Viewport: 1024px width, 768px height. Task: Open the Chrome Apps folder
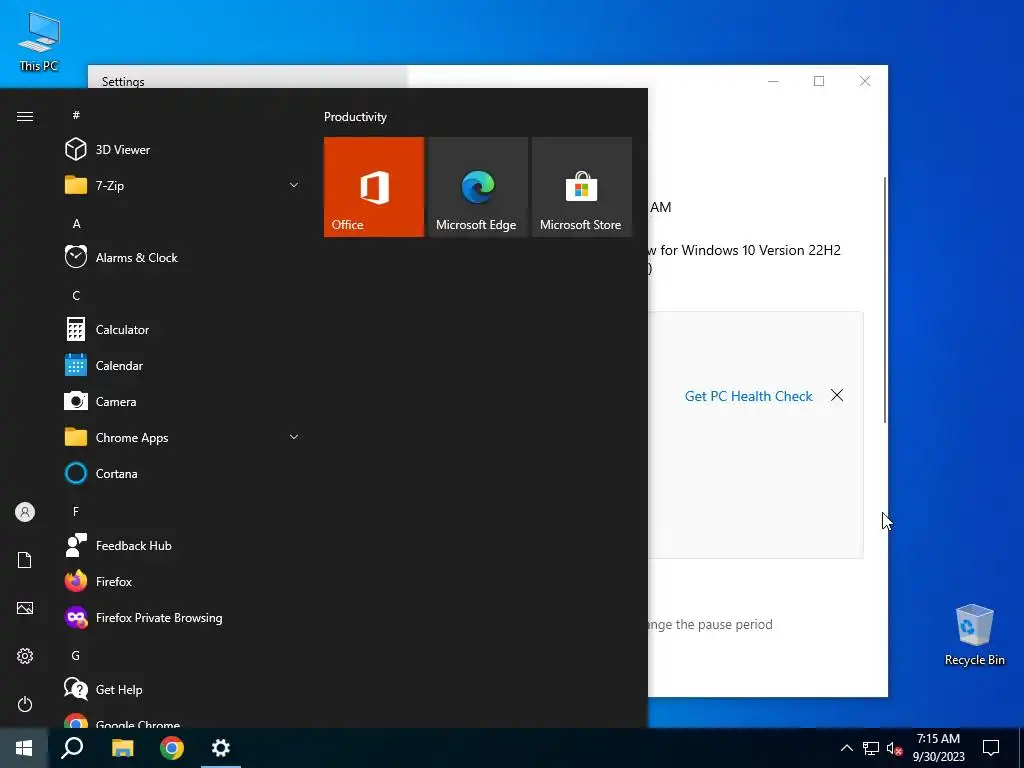click(x=183, y=438)
